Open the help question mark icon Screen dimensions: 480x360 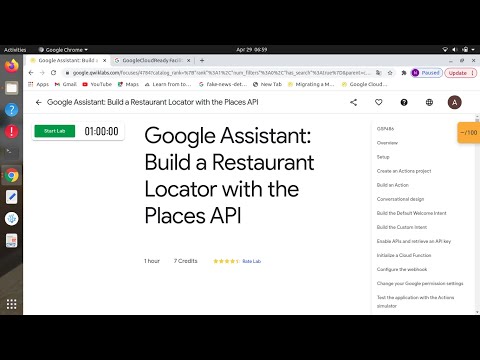tap(404, 102)
